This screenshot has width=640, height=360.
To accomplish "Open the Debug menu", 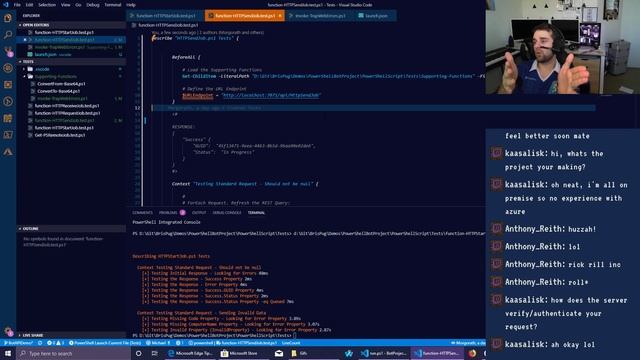I will coord(93,5).
